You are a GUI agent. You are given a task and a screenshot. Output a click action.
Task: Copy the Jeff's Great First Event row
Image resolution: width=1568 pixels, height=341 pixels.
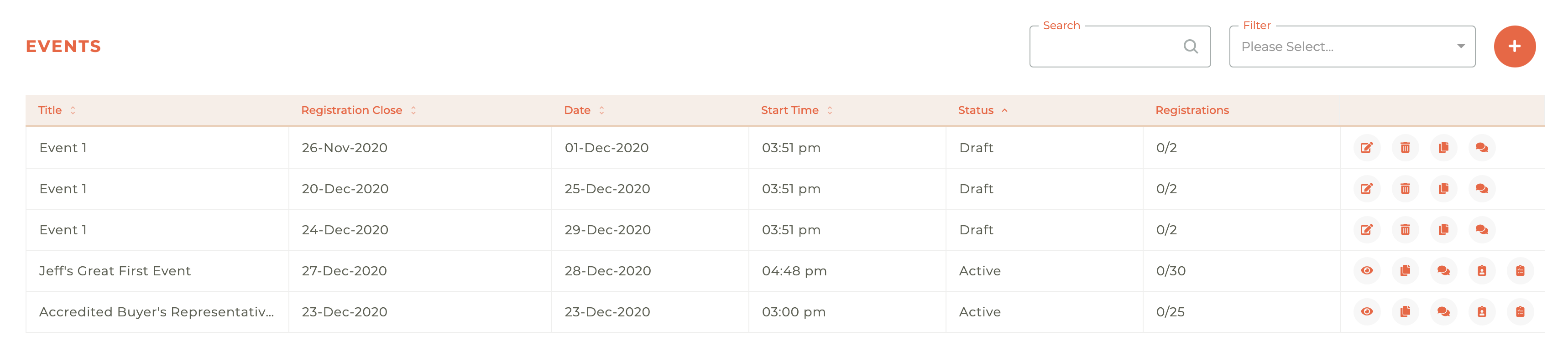tap(1405, 270)
